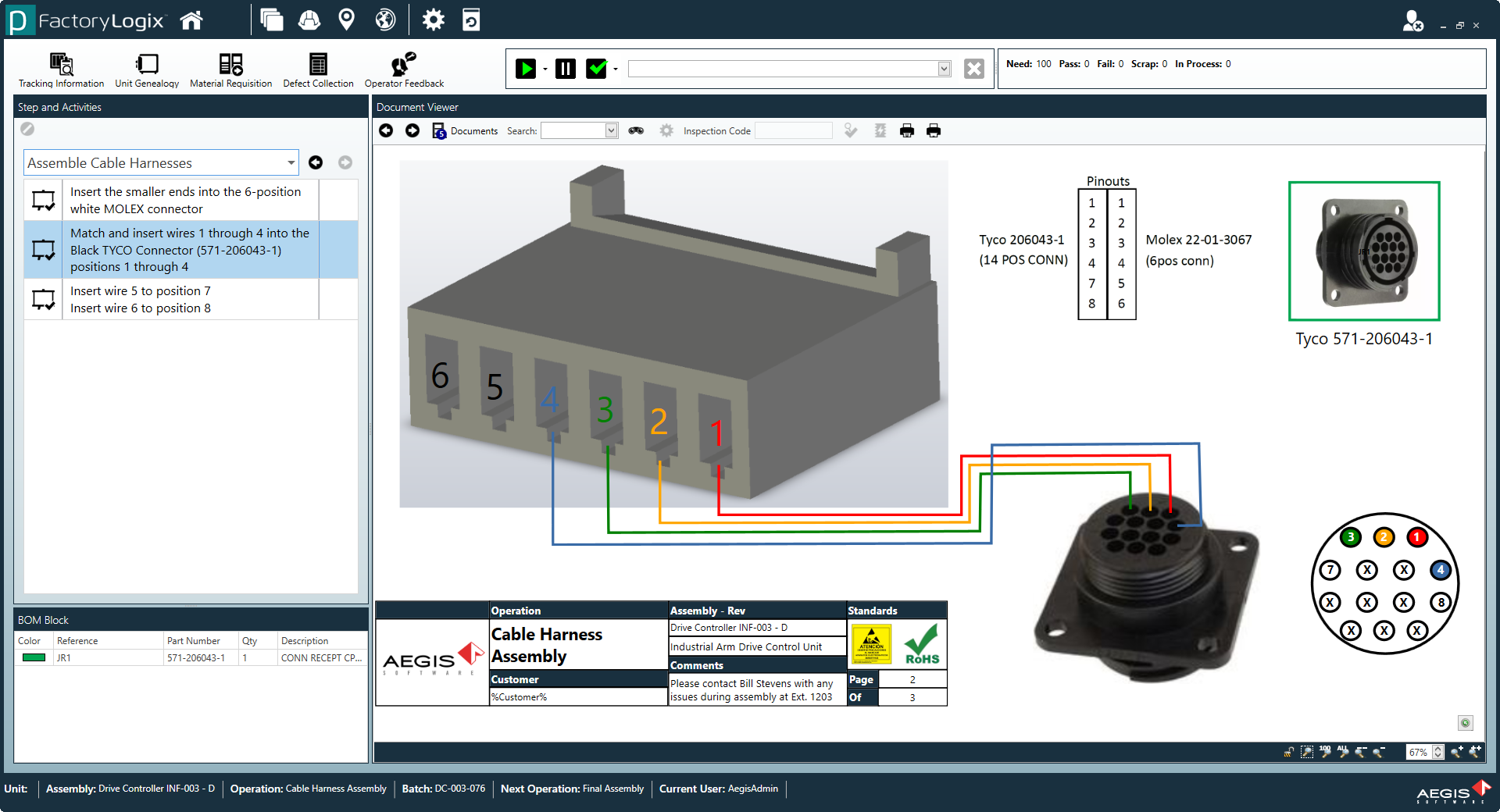
Task: Click the Tyco 571-206043-1 connector thumbnail
Action: (x=1364, y=251)
